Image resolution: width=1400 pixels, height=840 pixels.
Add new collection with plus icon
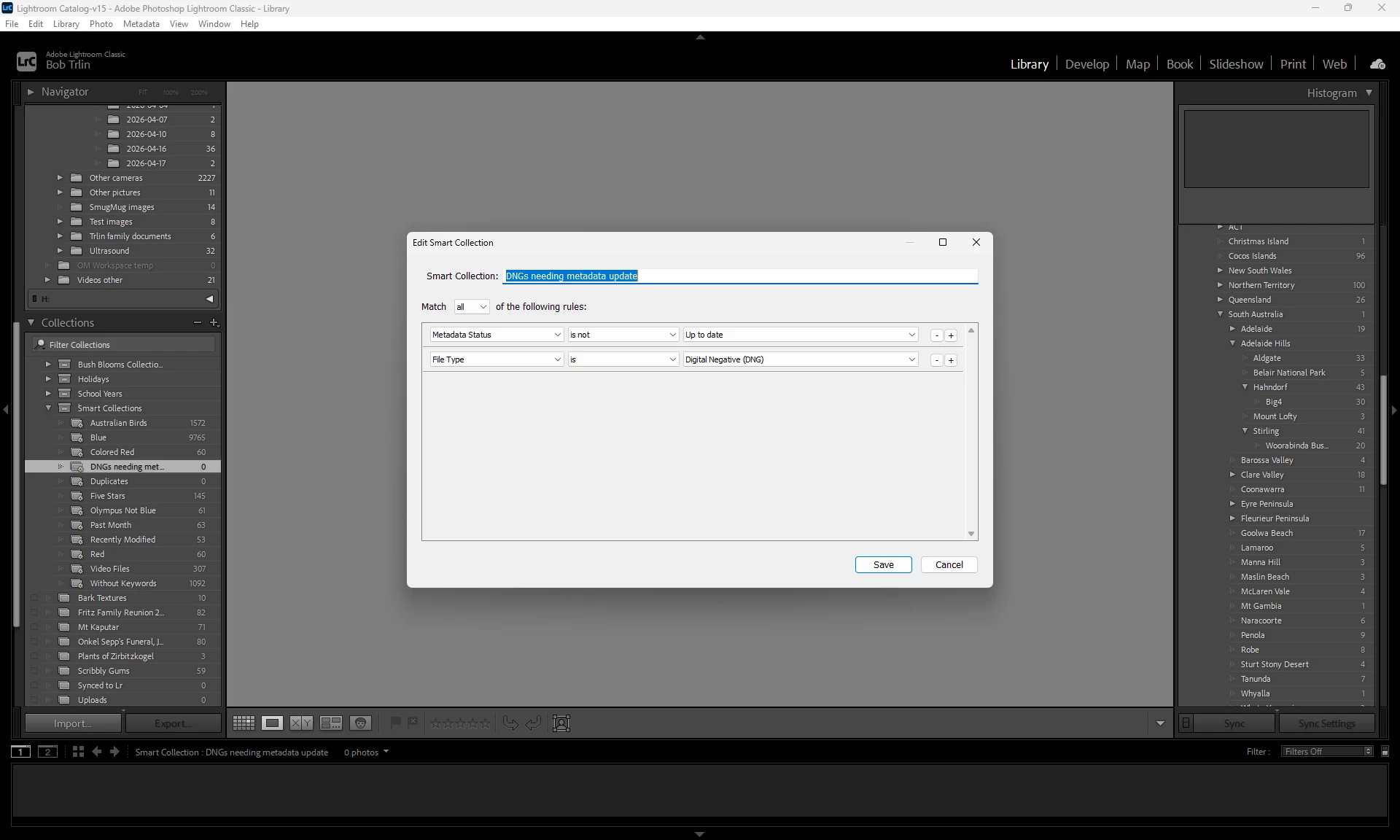pos(214,322)
